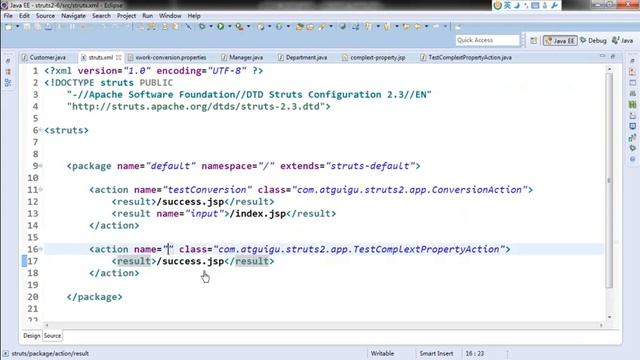Click the editor scroll up arrow
The height and width of the screenshot is (360, 640).
(609, 70)
